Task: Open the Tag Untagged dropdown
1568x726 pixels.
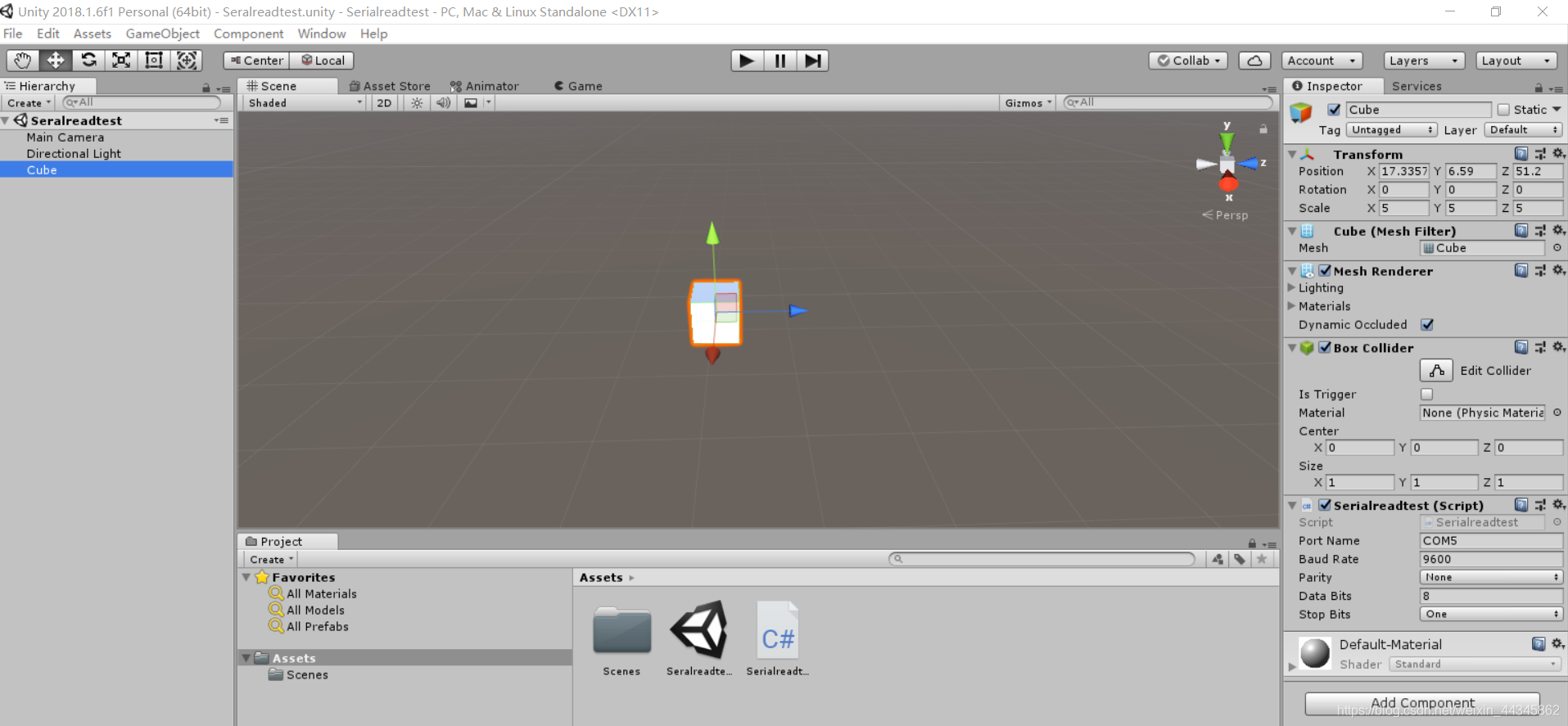Action: click(1392, 130)
